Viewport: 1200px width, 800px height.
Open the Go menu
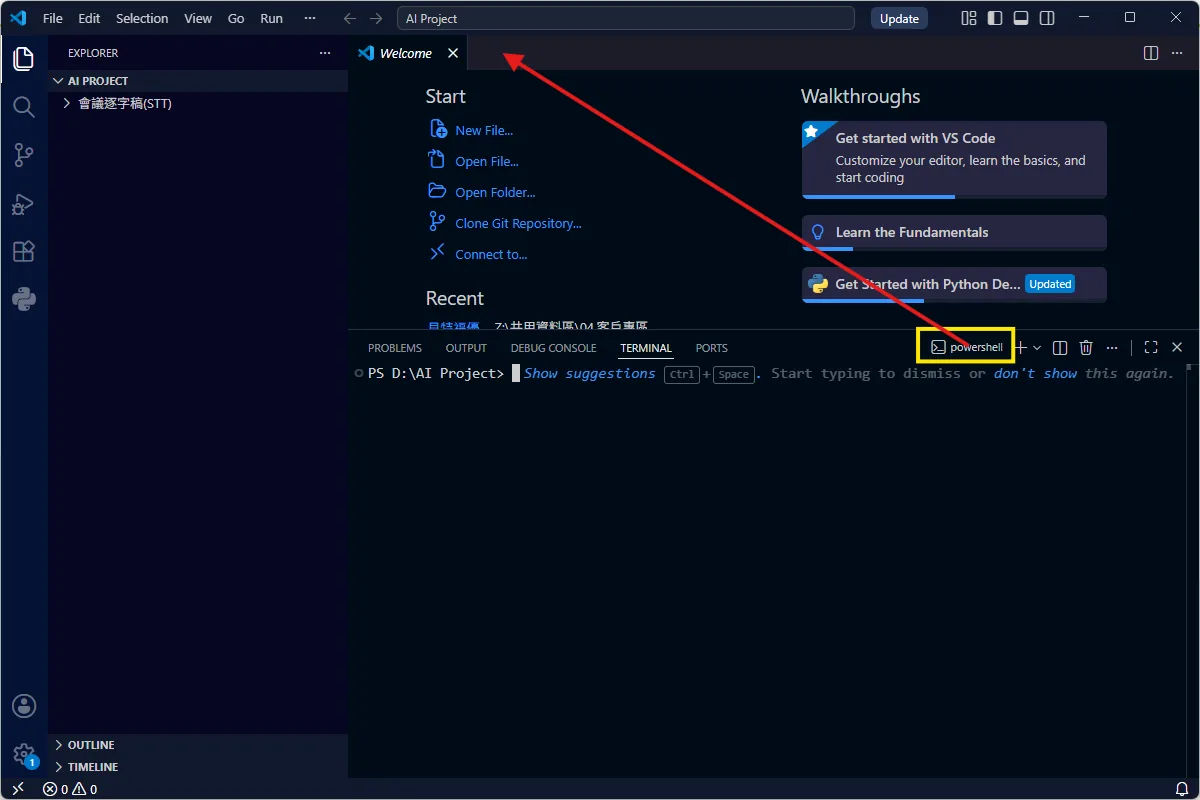click(x=236, y=18)
